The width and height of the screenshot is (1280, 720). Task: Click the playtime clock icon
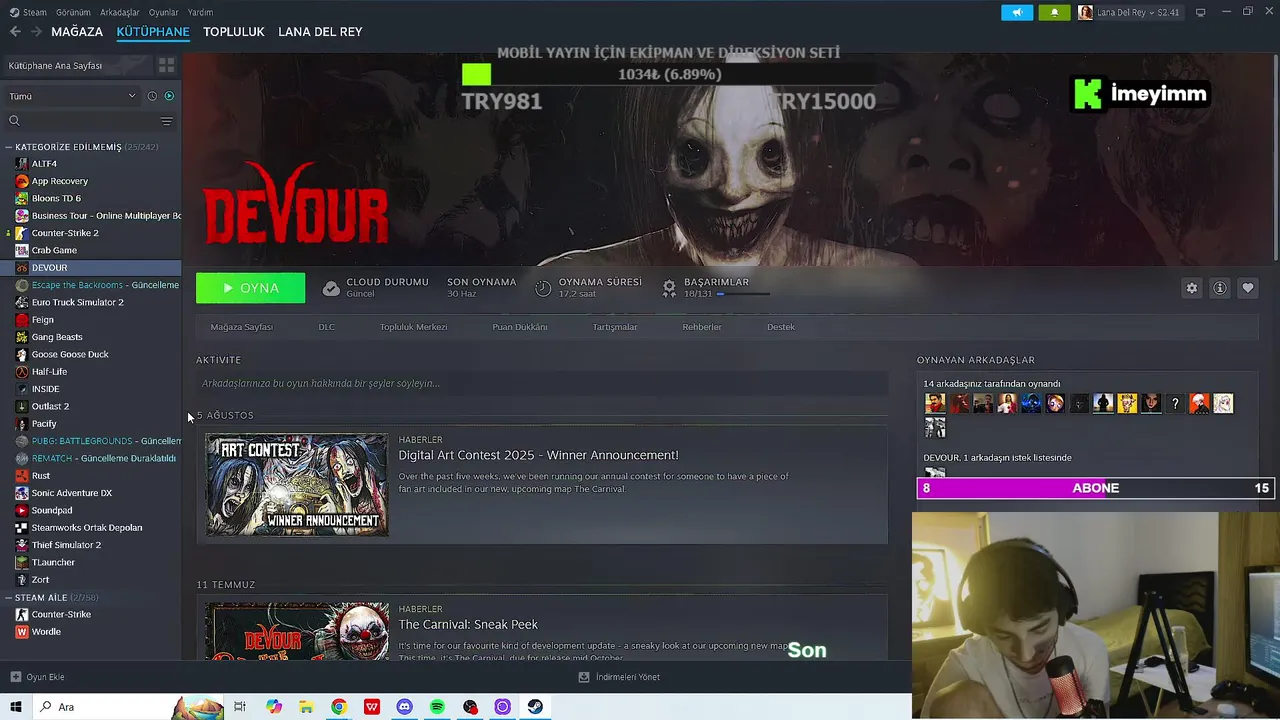(543, 288)
